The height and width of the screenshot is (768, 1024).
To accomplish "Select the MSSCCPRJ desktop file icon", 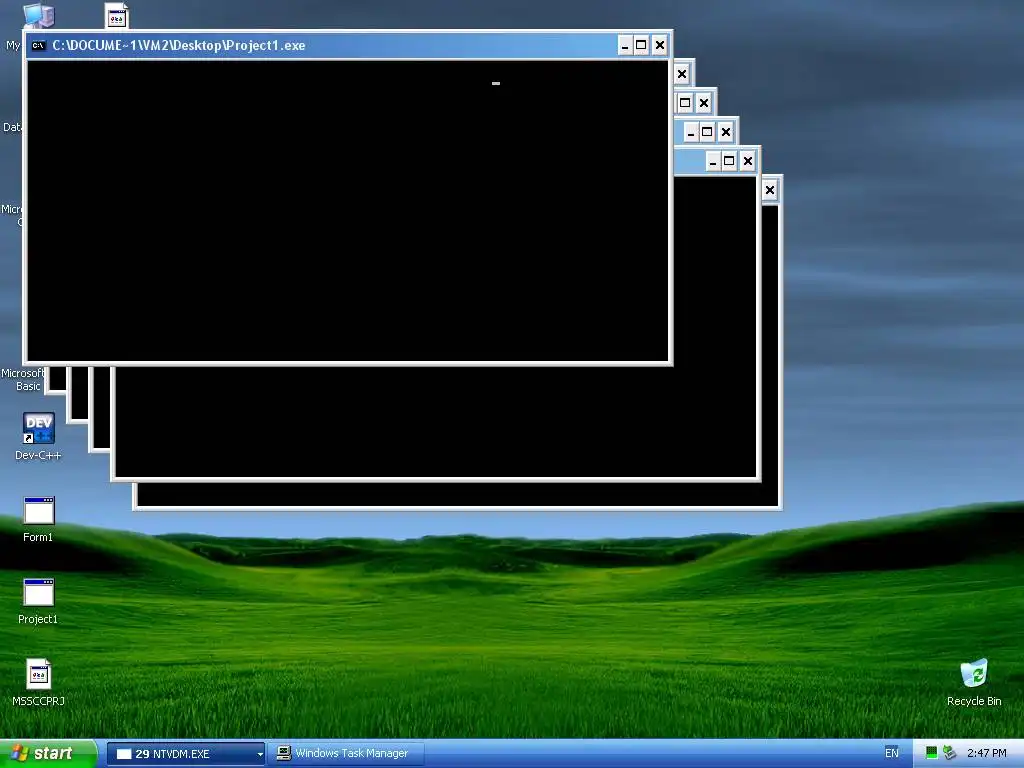I will click(x=38, y=682).
